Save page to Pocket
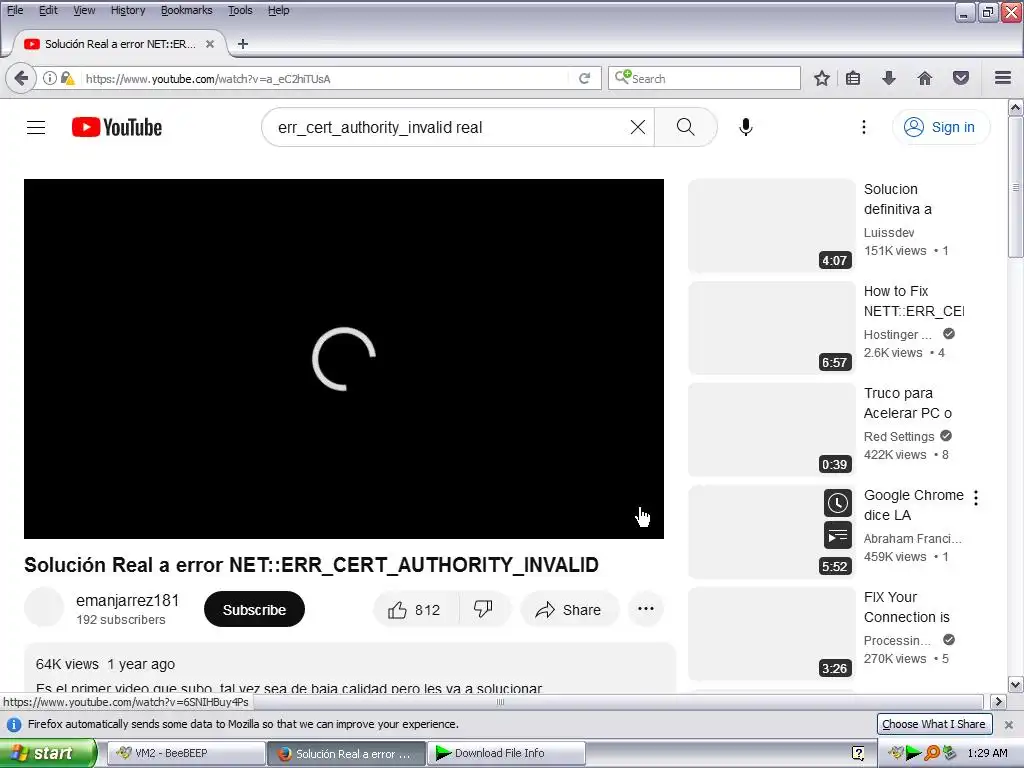The image size is (1024, 768). (x=961, y=78)
